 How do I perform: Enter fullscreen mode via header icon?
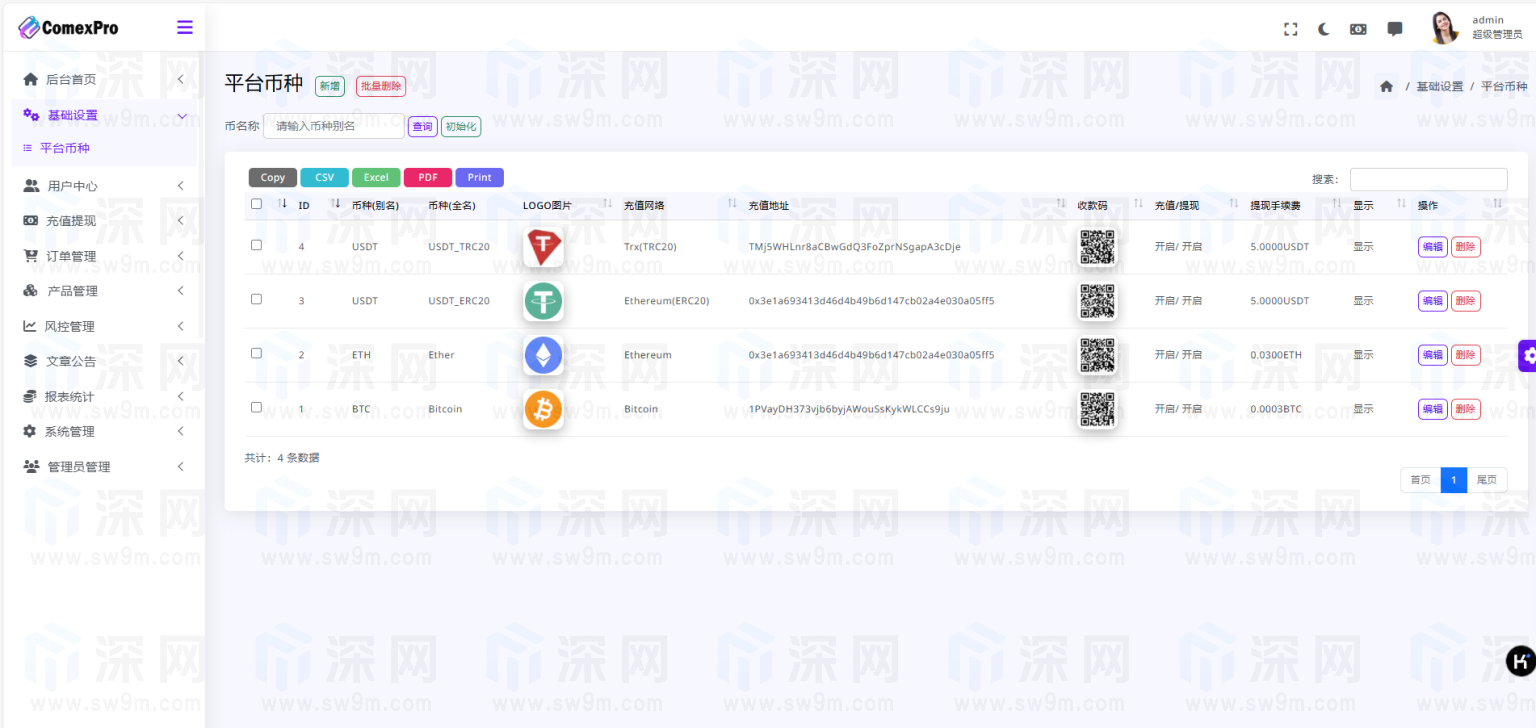pos(1291,29)
